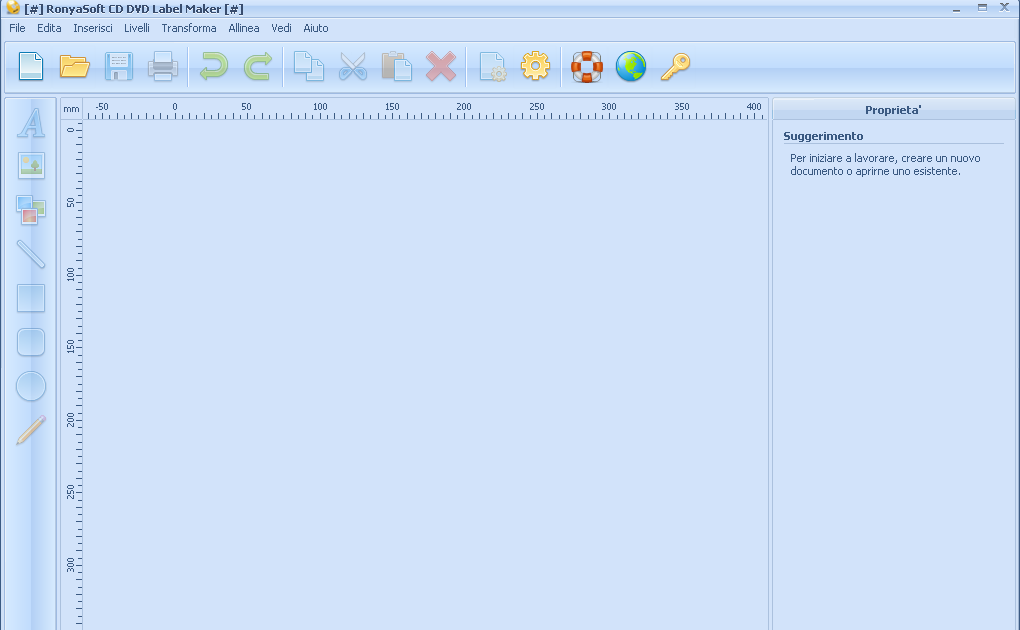Click the Print icon

(163, 66)
